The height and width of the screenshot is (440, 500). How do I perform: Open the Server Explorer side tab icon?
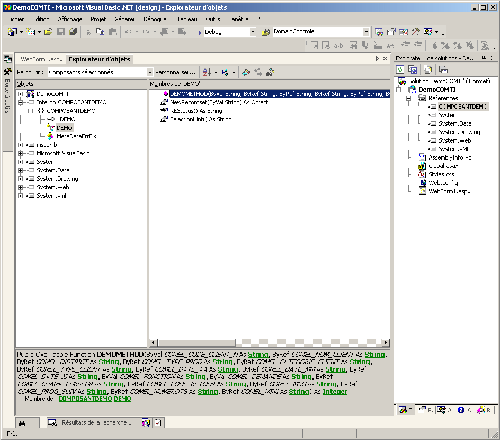point(7,59)
